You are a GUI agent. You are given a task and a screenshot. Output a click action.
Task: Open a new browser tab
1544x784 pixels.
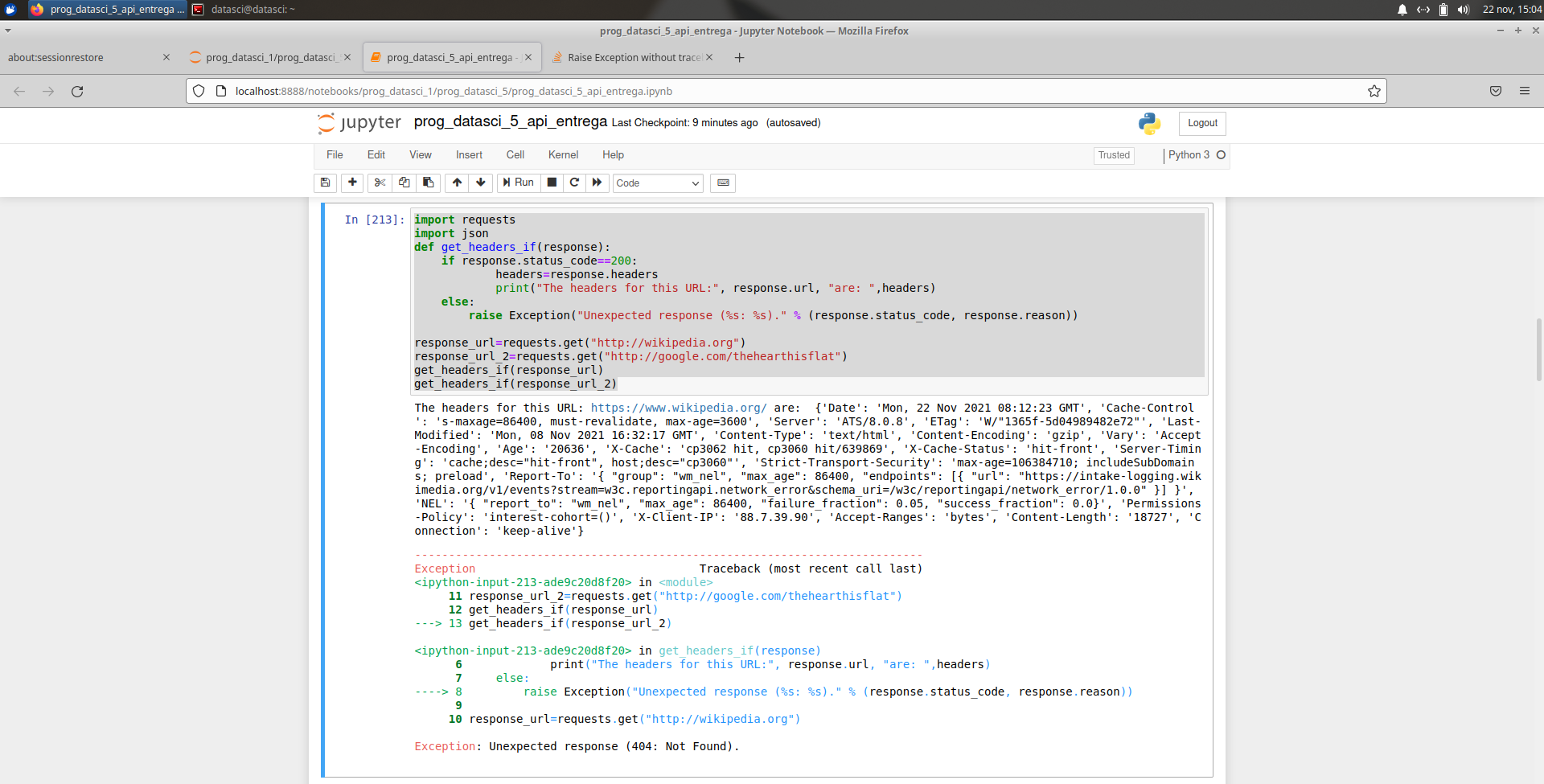(x=740, y=57)
